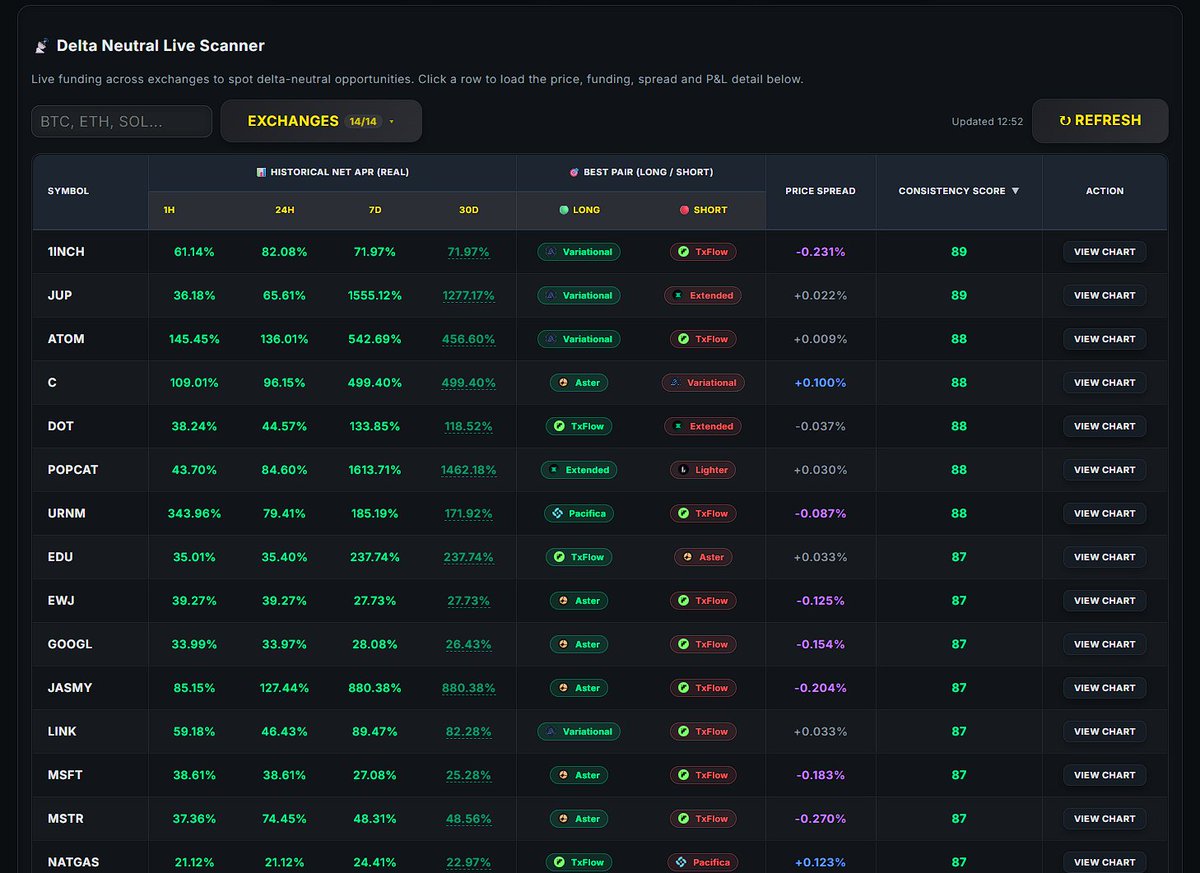The image size is (1200, 873).
Task: Click the TxFlow long badge in EDU row
Action: pyautogui.click(x=579, y=557)
